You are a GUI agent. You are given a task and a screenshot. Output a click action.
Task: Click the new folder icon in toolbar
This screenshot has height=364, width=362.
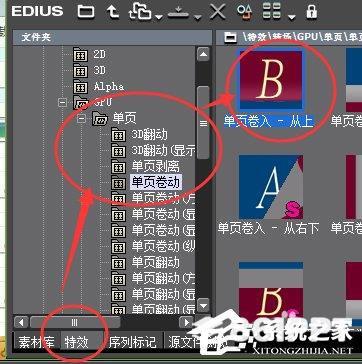pos(86,11)
